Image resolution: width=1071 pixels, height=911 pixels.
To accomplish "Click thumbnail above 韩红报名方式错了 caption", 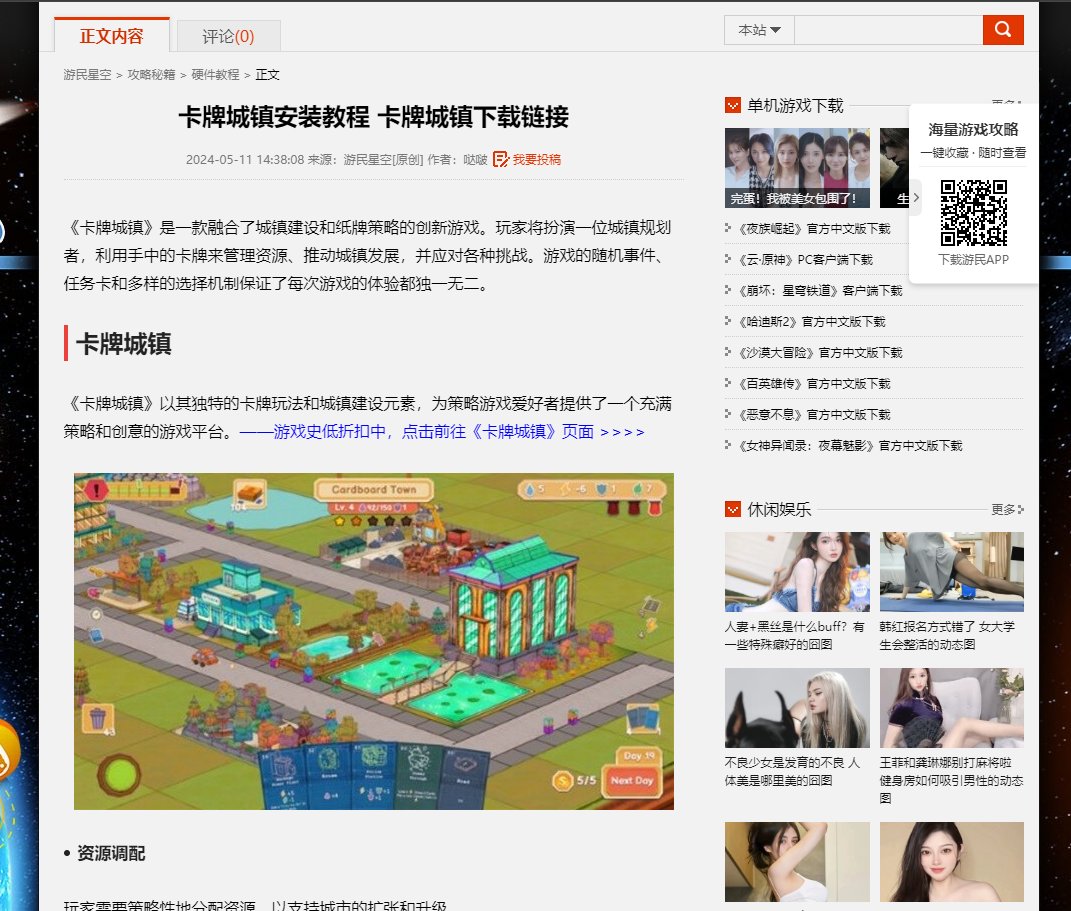I will (951, 572).
